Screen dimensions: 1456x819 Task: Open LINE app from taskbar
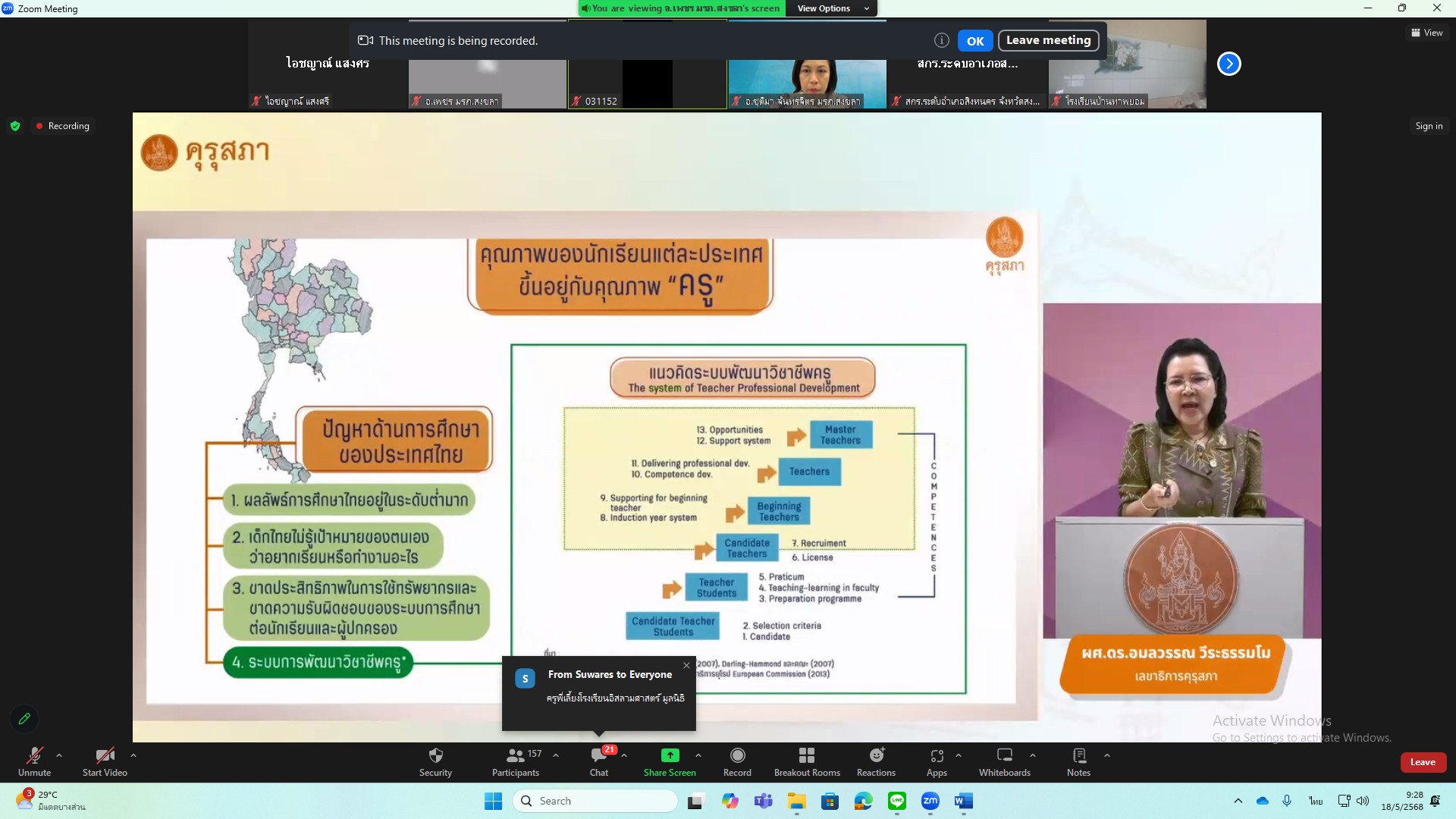[897, 801]
